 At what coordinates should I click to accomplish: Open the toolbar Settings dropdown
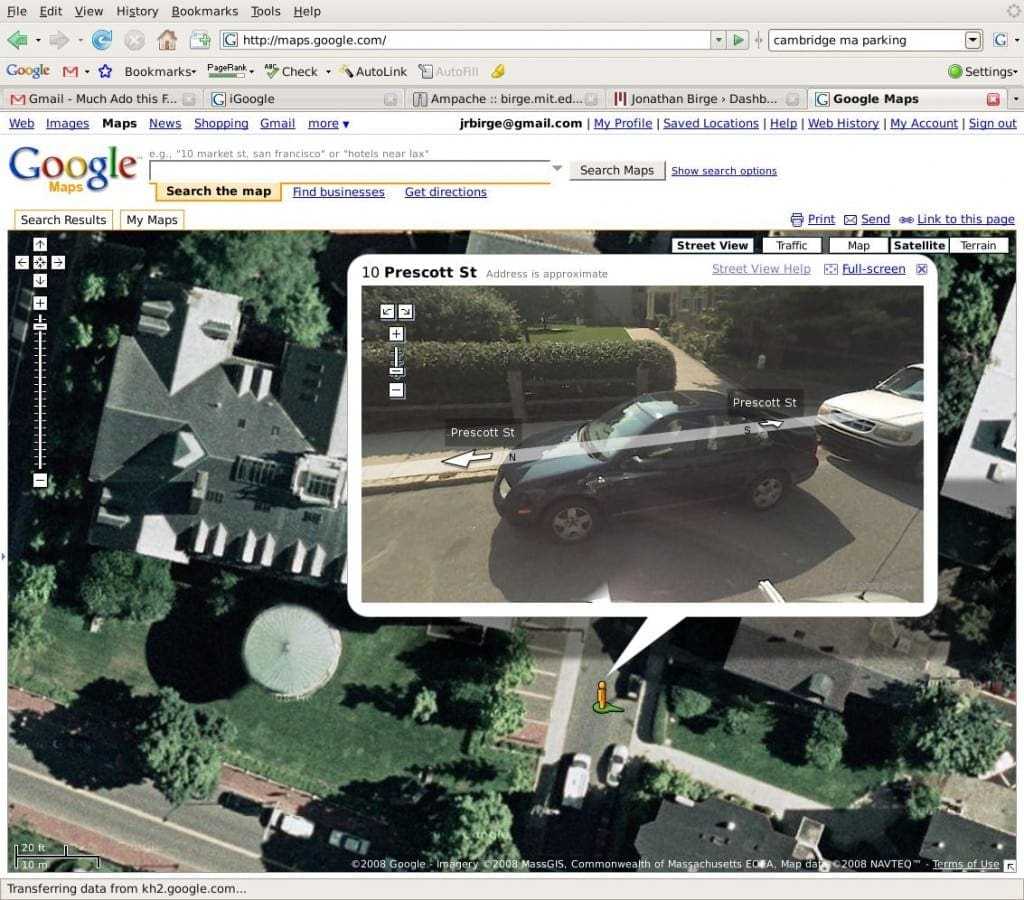coord(983,71)
